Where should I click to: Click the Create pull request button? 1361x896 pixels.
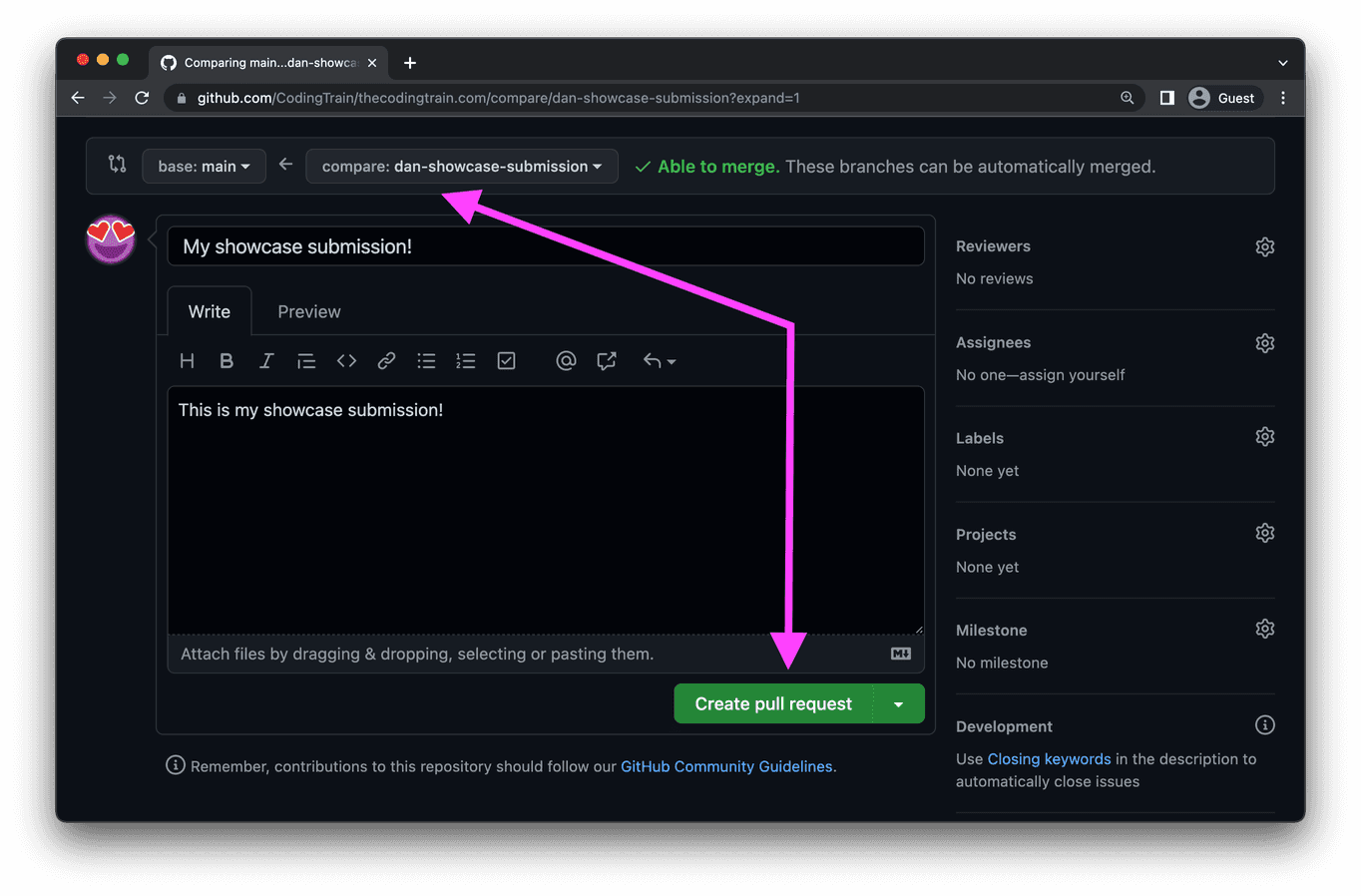click(x=773, y=704)
